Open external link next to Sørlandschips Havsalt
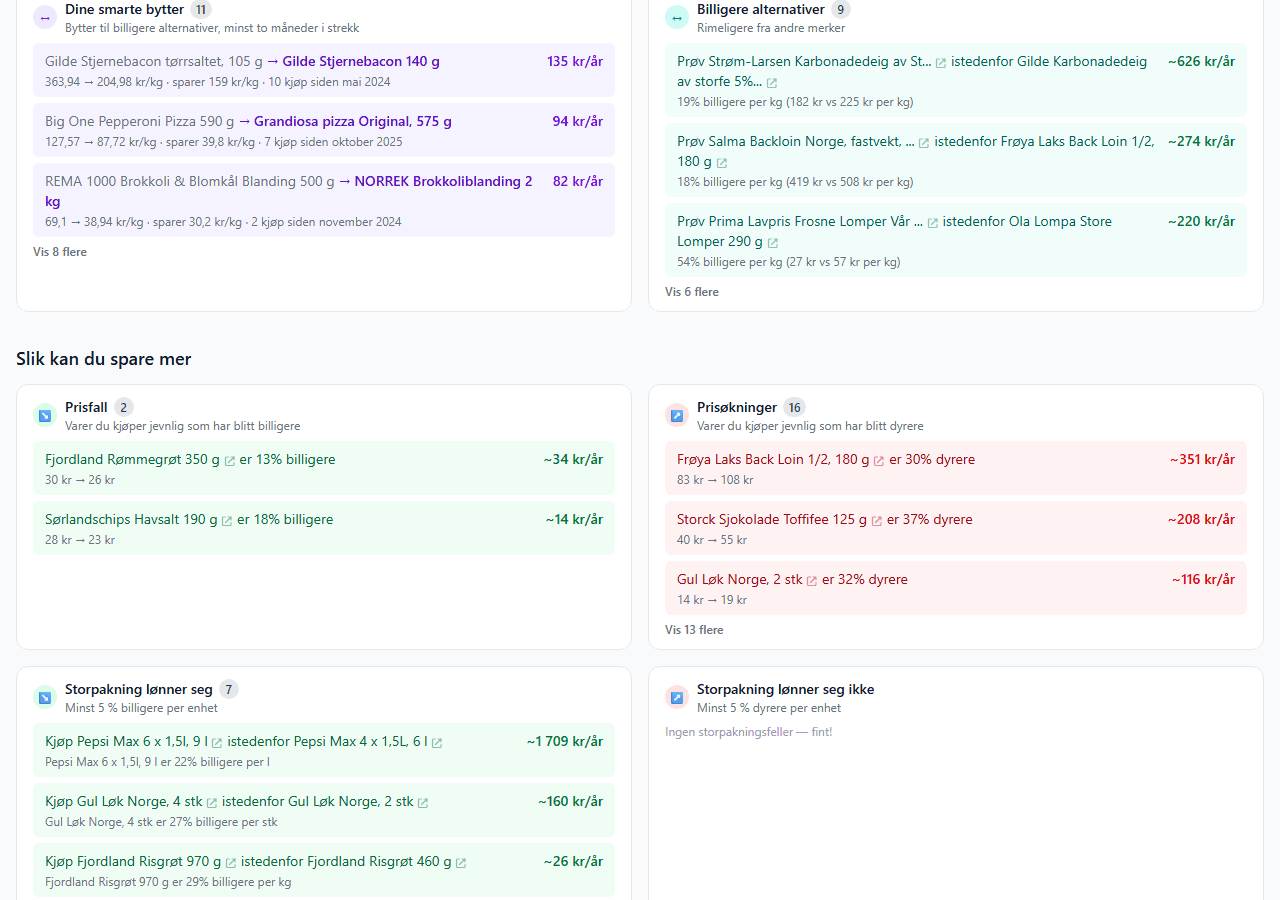This screenshot has width=1280, height=900. (x=227, y=521)
